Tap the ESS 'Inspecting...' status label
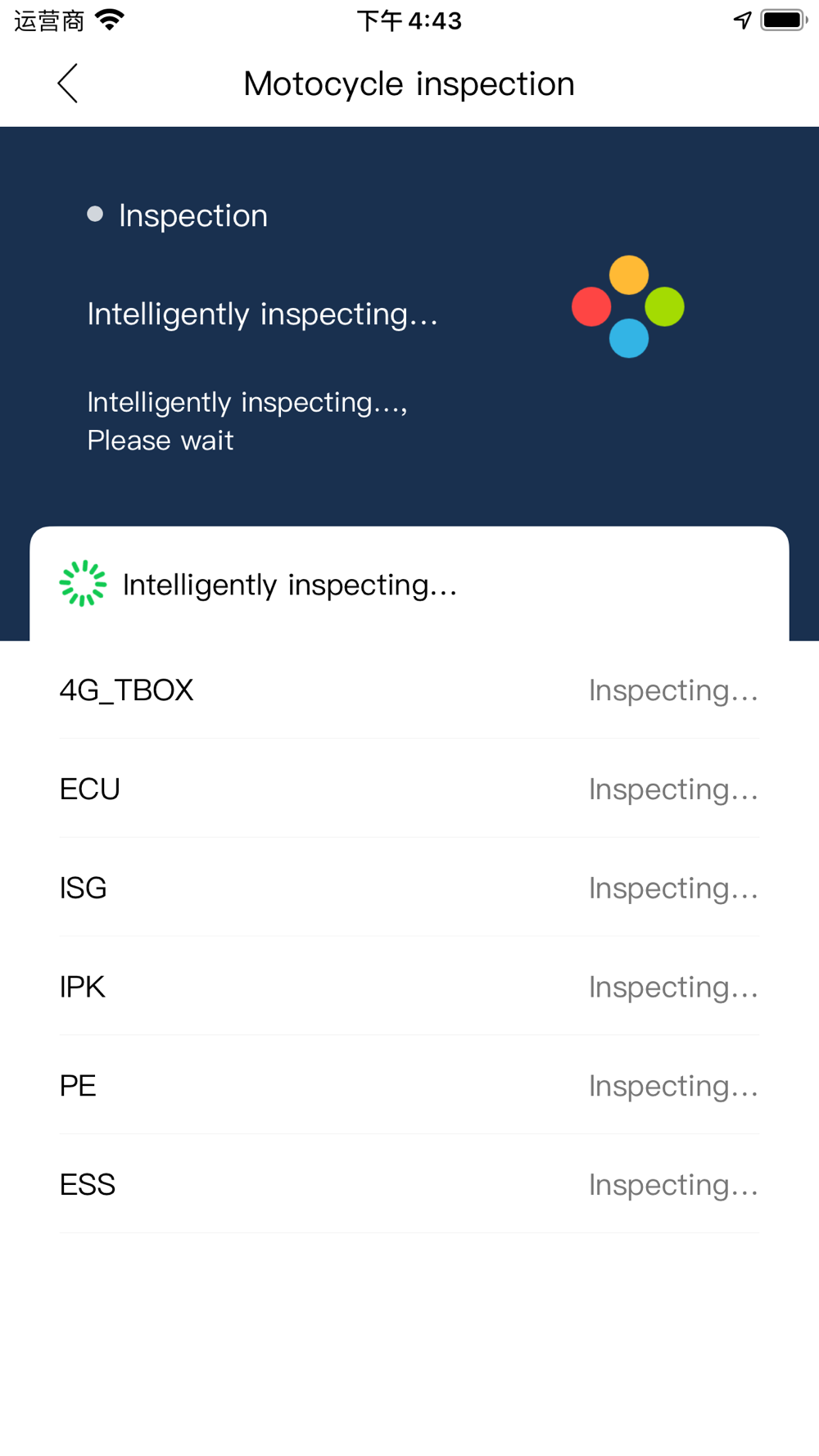The height and width of the screenshot is (1456, 819). [673, 1185]
